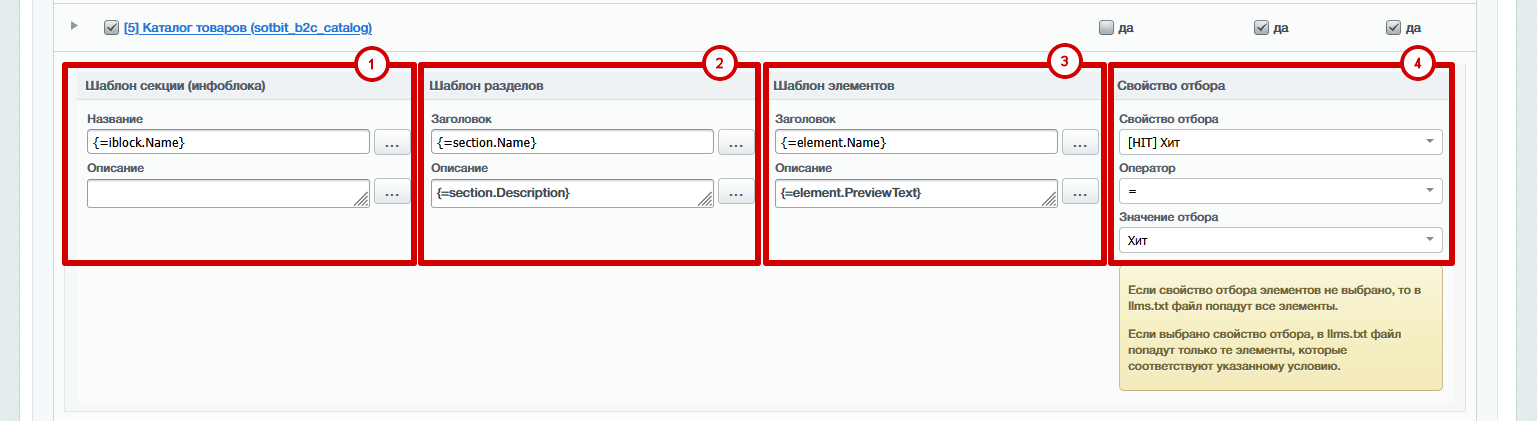This screenshot has height=421, width=1537.
Task: Click the {=element.Name} header input
Action: pos(916,142)
